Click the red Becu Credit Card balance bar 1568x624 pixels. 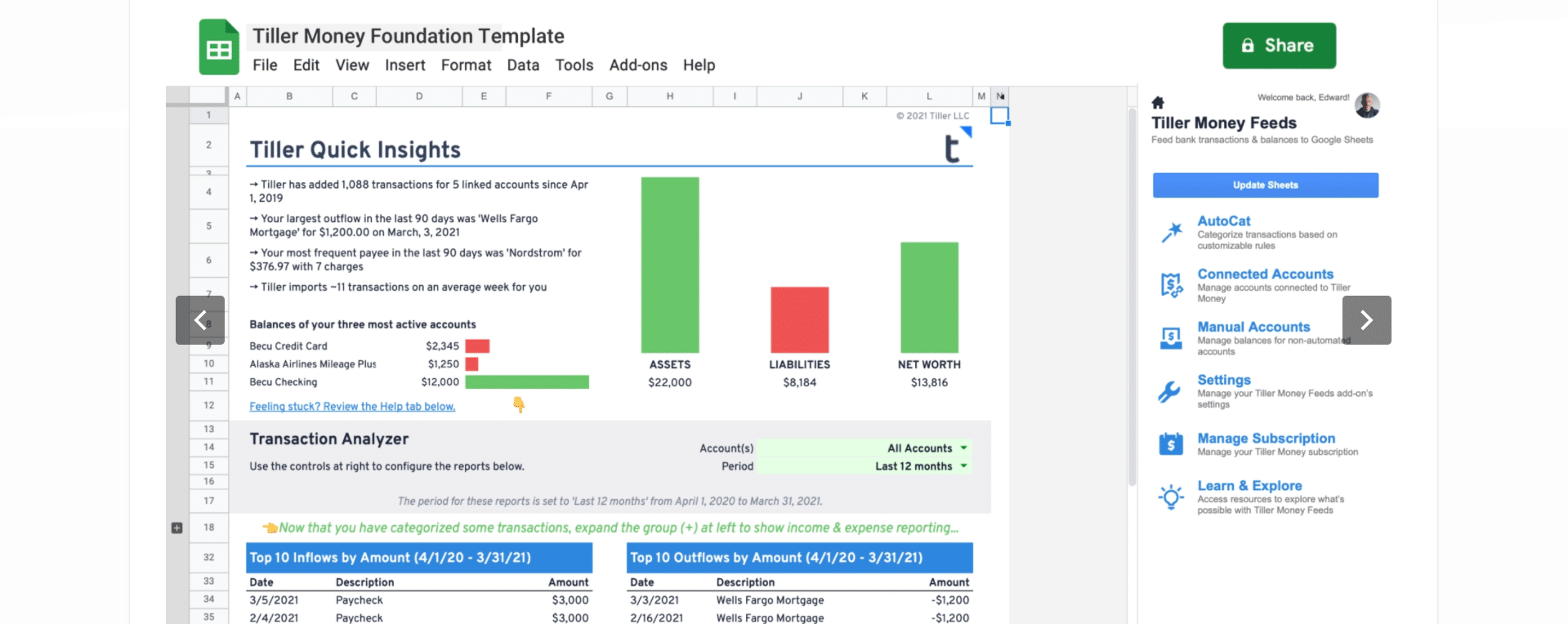[477, 346]
